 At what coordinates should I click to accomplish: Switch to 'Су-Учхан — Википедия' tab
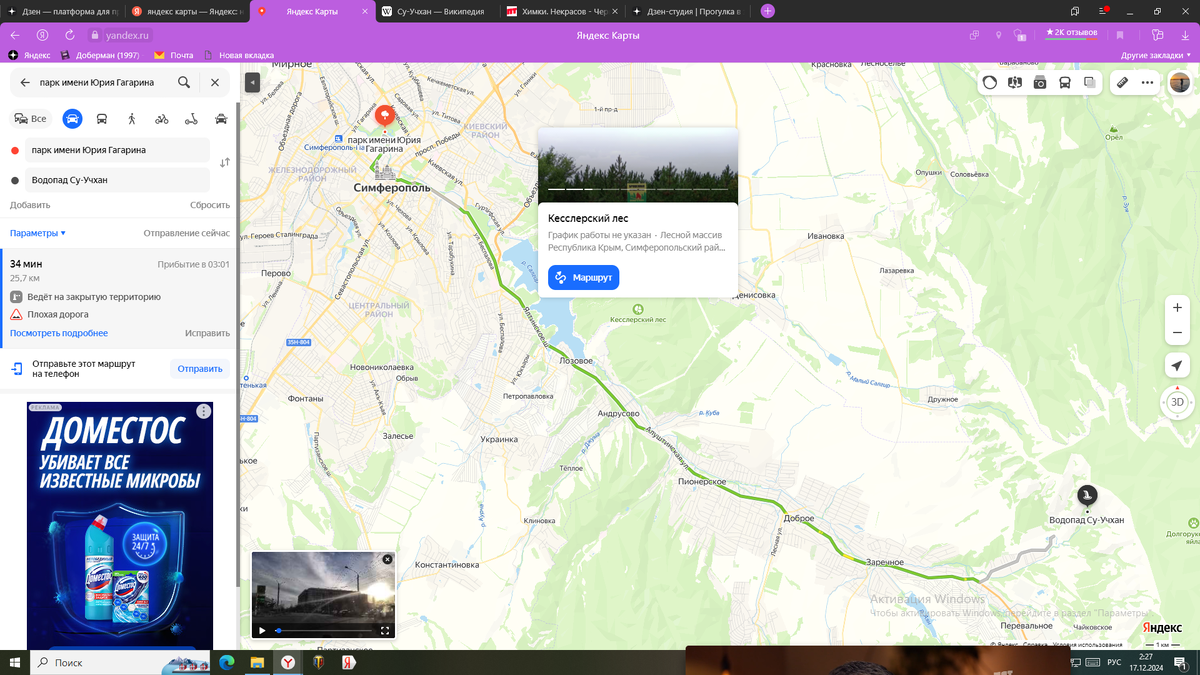coord(437,11)
